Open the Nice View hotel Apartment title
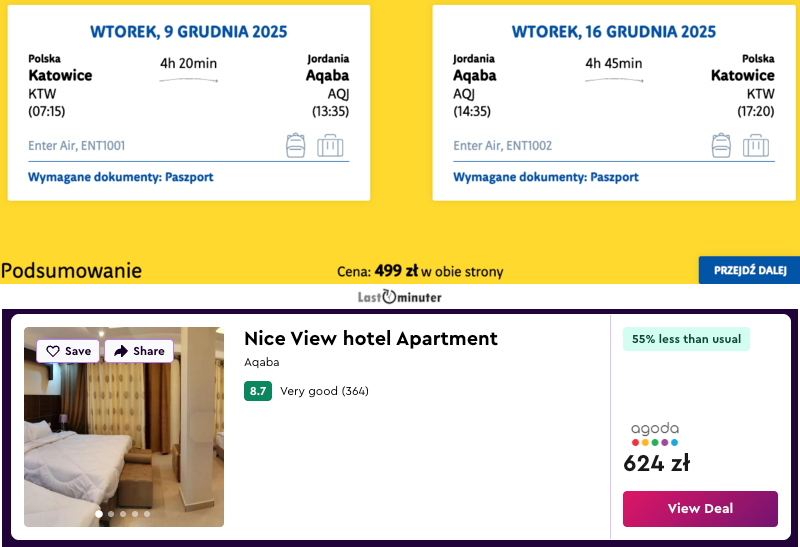 [x=370, y=338]
